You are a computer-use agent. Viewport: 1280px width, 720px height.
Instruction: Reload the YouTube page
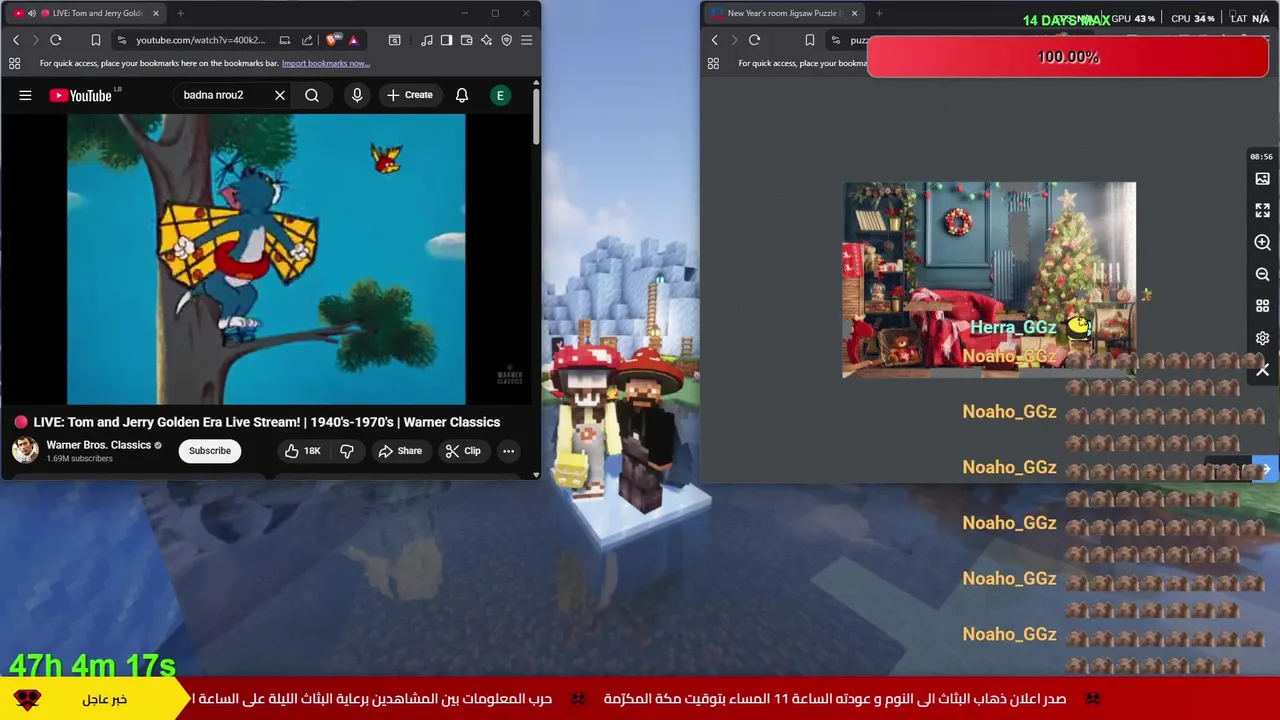(x=56, y=40)
